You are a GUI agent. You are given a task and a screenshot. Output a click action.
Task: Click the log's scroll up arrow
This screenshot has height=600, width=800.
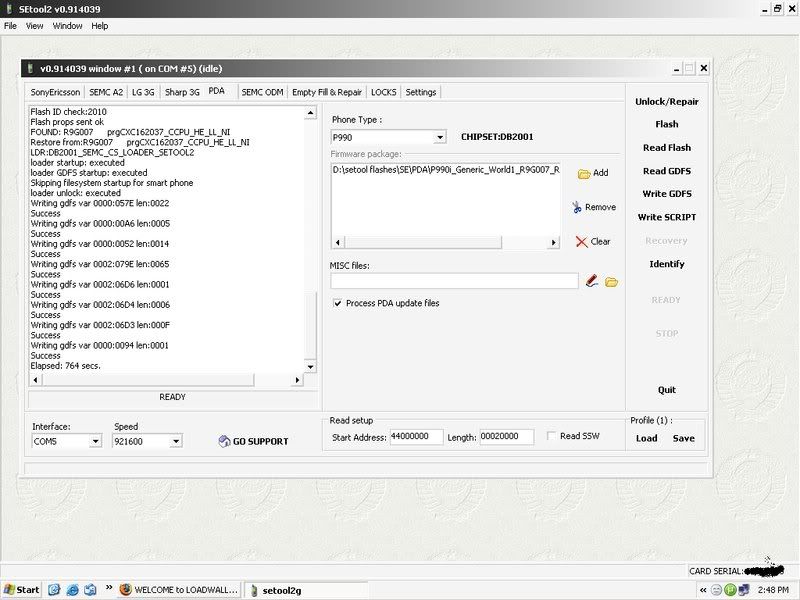click(x=310, y=113)
